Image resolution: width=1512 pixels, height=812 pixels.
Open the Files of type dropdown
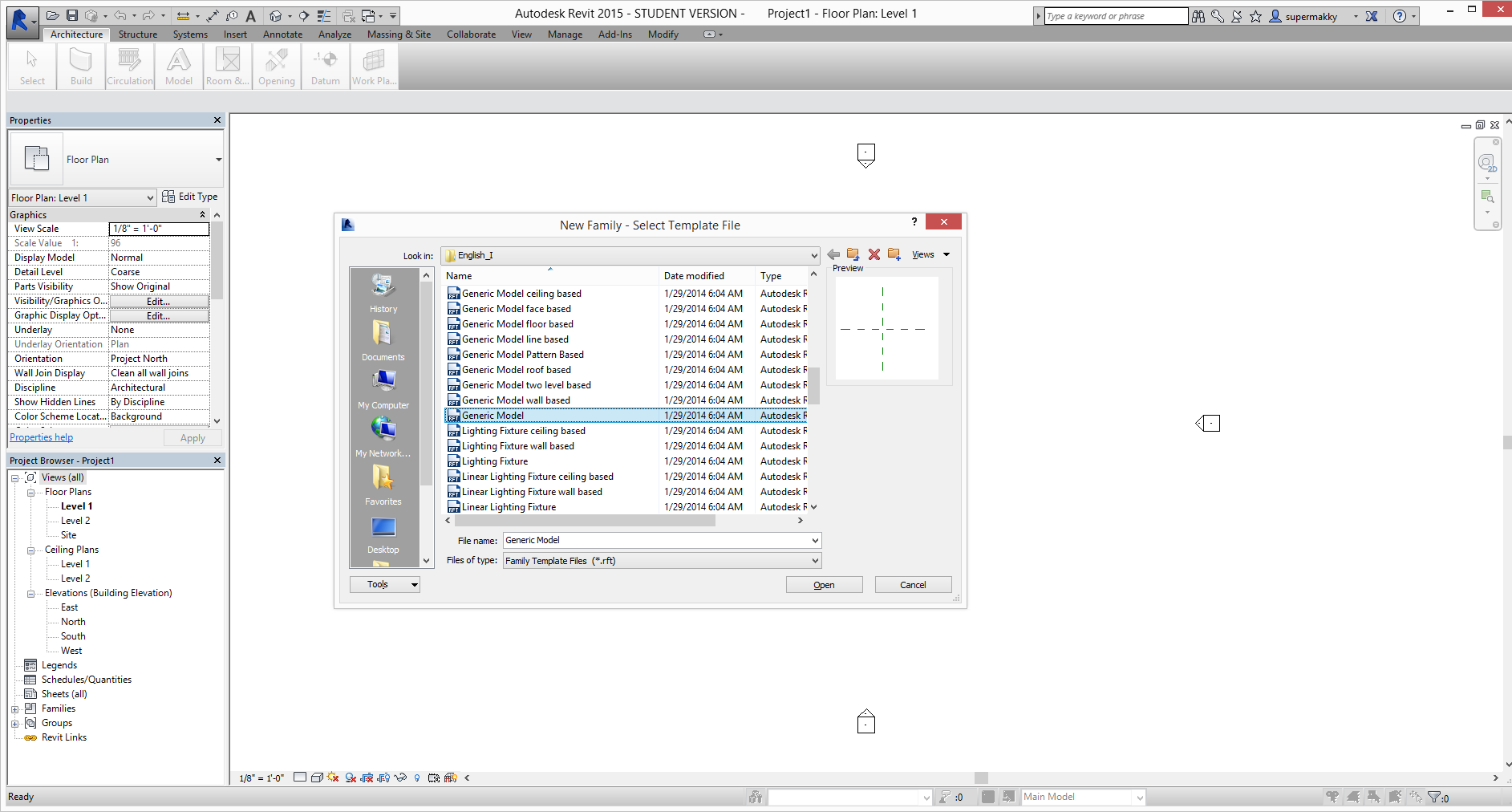[815, 561]
